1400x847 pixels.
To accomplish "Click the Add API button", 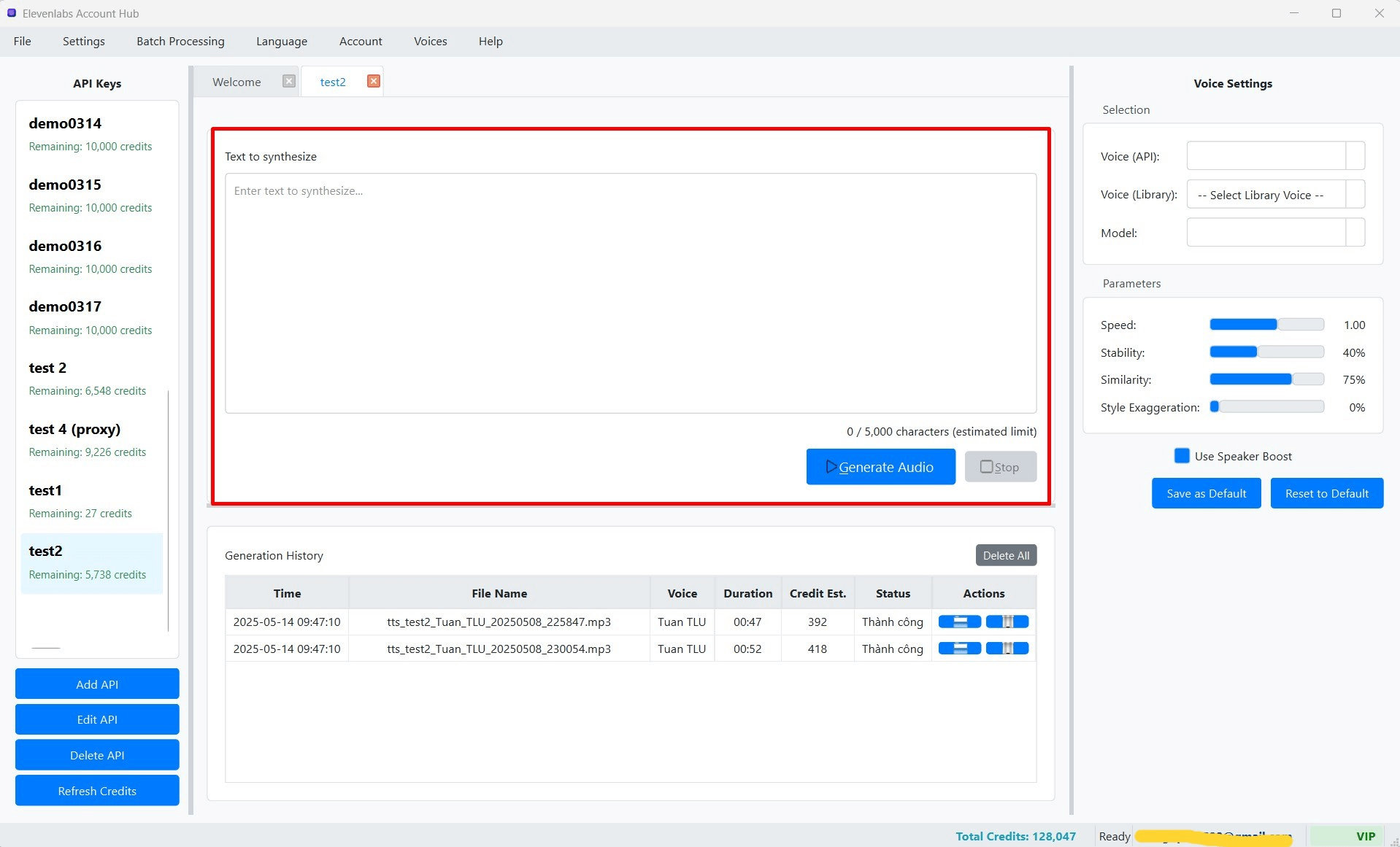I will (x=97, y=684).
